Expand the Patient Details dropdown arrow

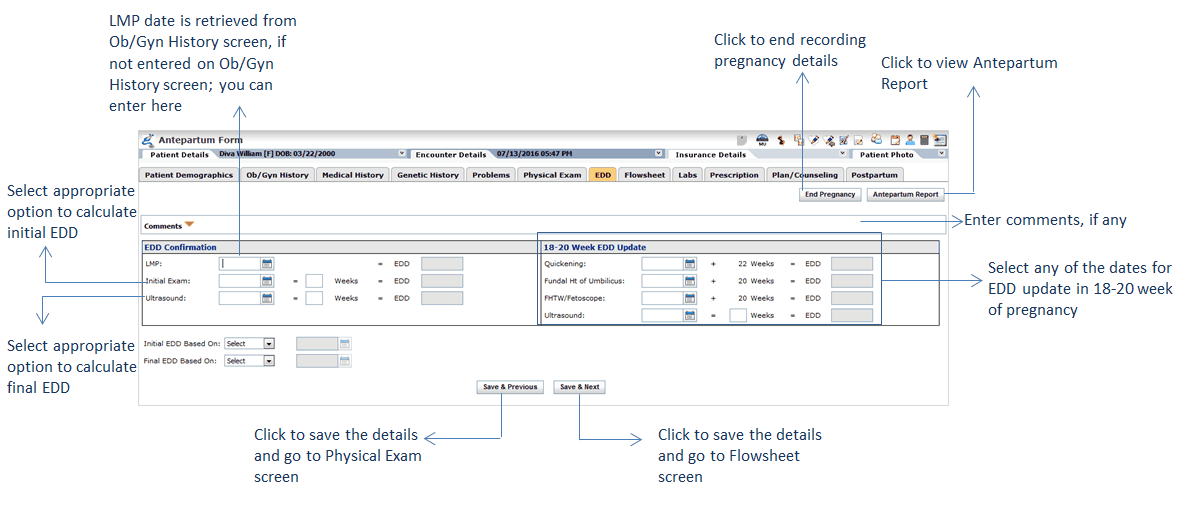[x=402, y=154]
